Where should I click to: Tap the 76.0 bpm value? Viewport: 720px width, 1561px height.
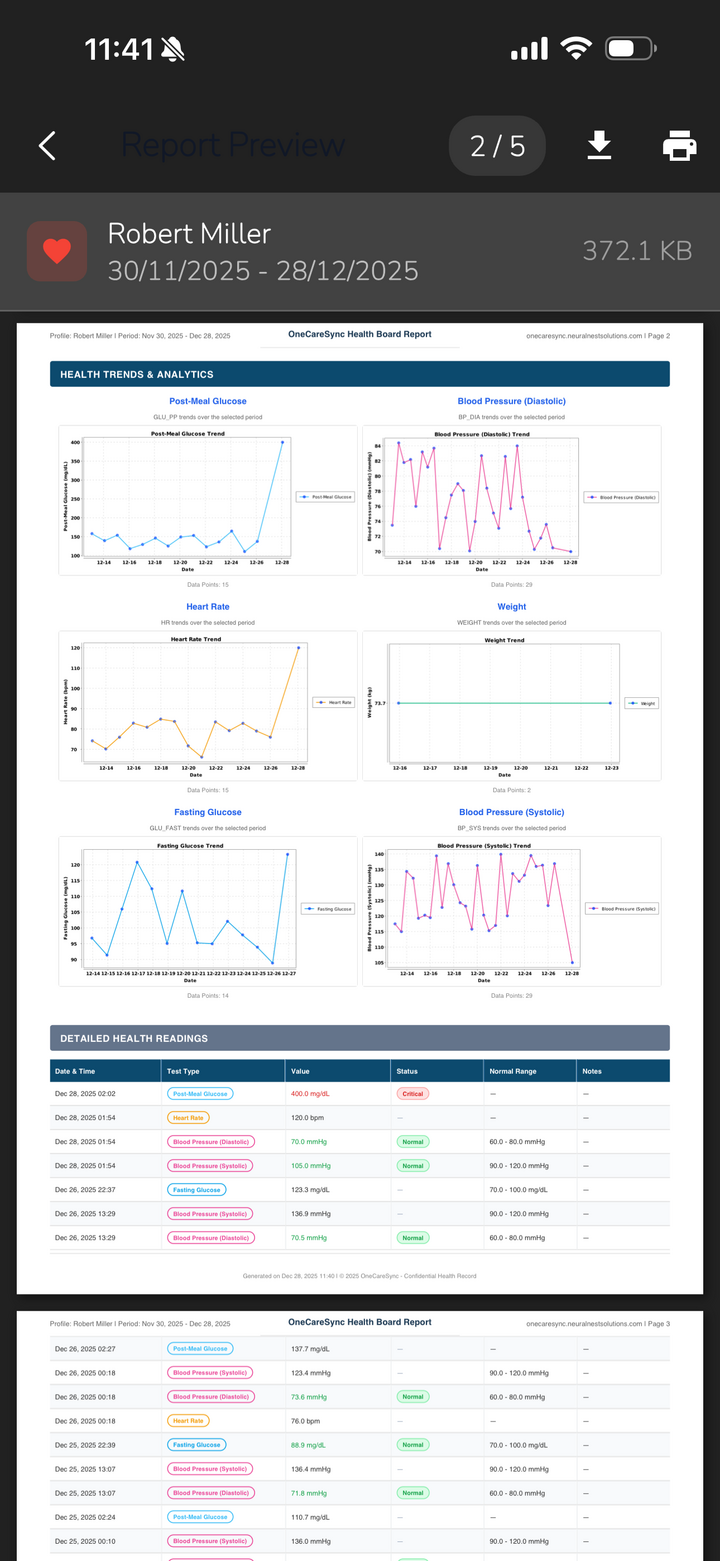click(306, 1421)
